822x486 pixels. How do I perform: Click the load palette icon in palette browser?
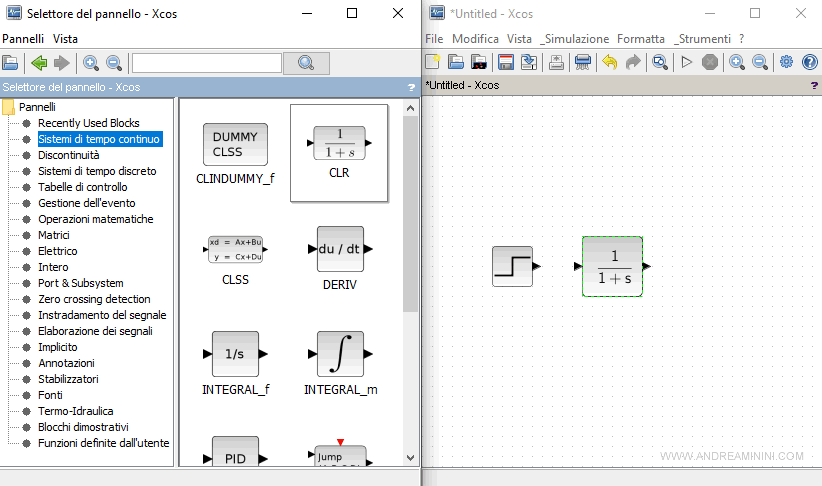[x=10, y=63]
